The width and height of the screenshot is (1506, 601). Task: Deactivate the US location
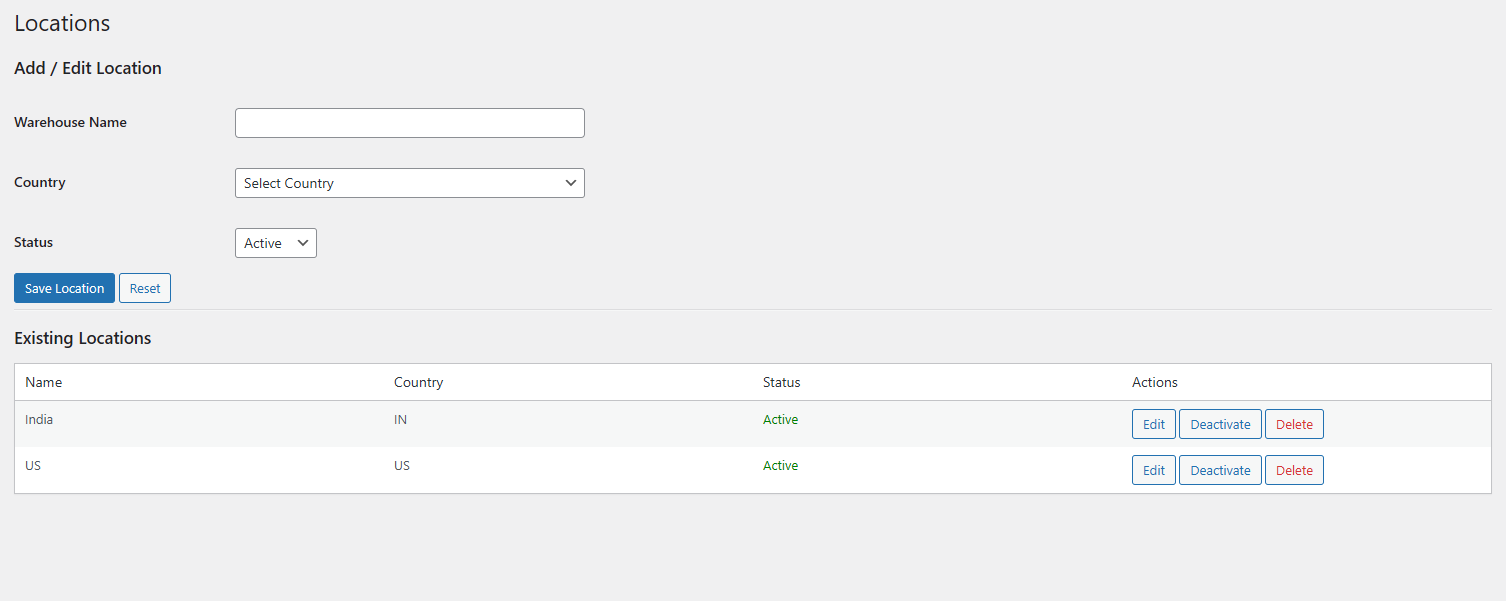coord(1220,470)
